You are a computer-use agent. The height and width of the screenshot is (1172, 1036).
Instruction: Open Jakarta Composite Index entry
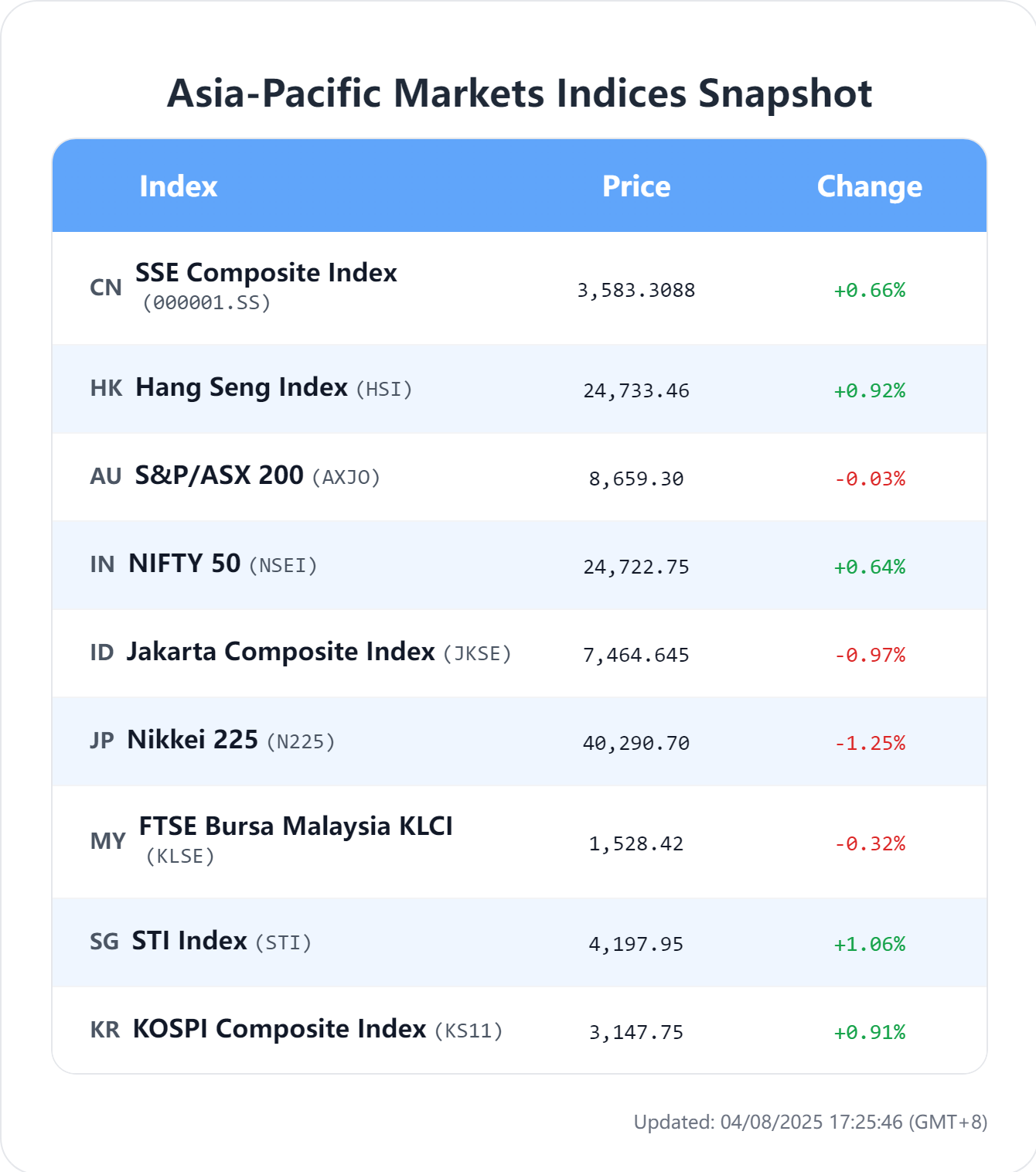pos(281,651)
